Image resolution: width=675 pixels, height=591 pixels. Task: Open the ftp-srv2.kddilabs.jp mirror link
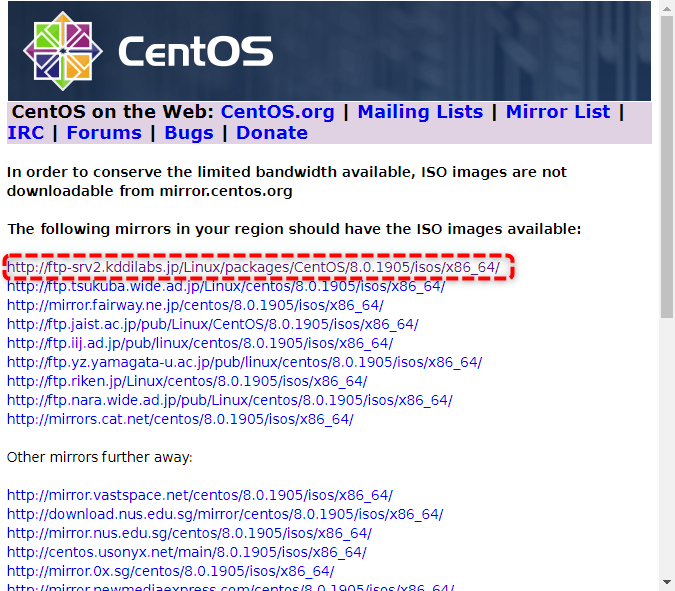(x=253, y=267)
